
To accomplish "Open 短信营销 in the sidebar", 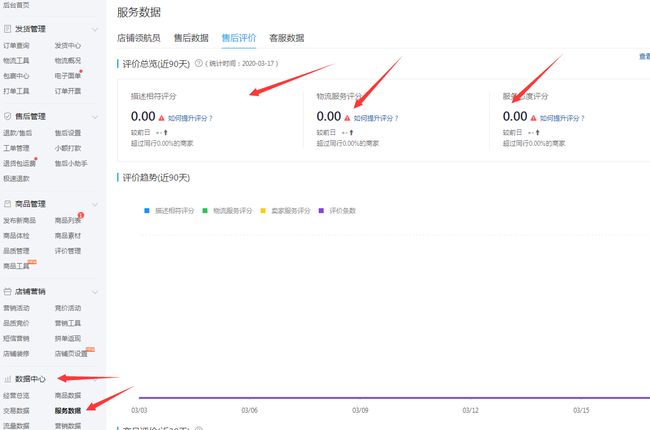I will [16, 338].
